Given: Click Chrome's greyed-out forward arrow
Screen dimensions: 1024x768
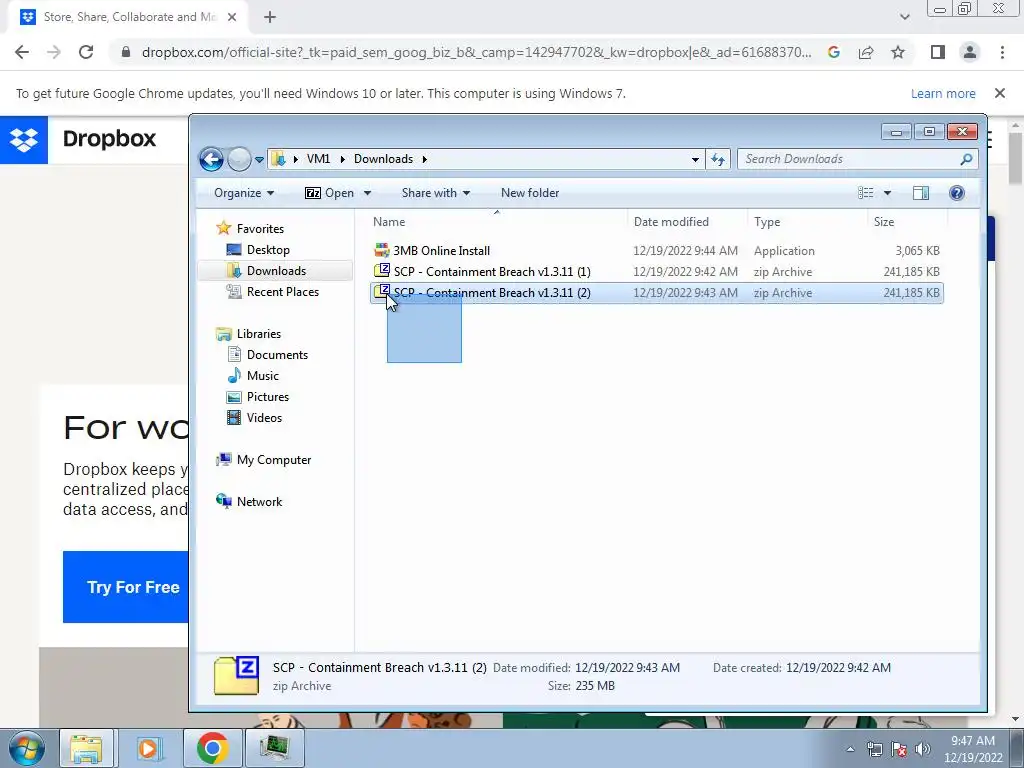Looking at the screenshot, I should [54, 52].
